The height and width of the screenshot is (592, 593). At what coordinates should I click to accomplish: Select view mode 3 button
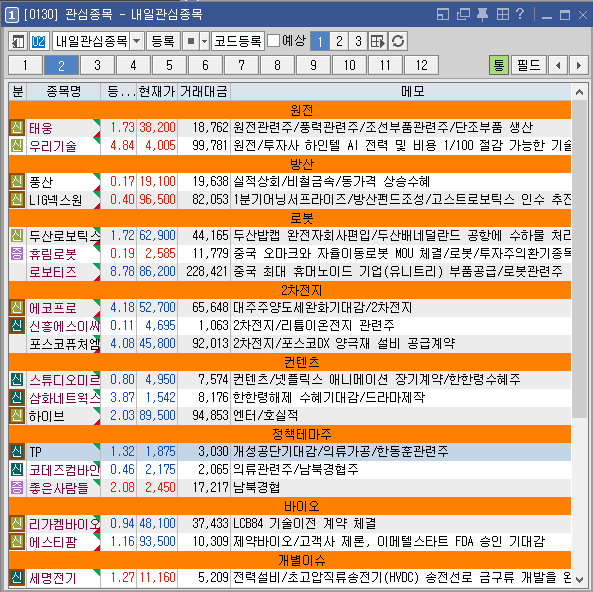[x=358, y=41]
